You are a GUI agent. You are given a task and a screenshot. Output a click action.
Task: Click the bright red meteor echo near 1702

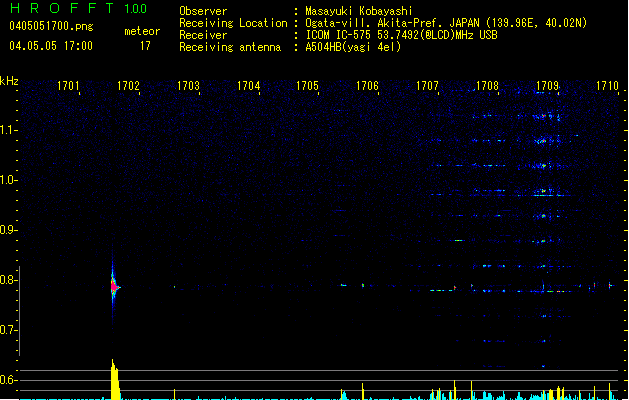tap(114, 287)
